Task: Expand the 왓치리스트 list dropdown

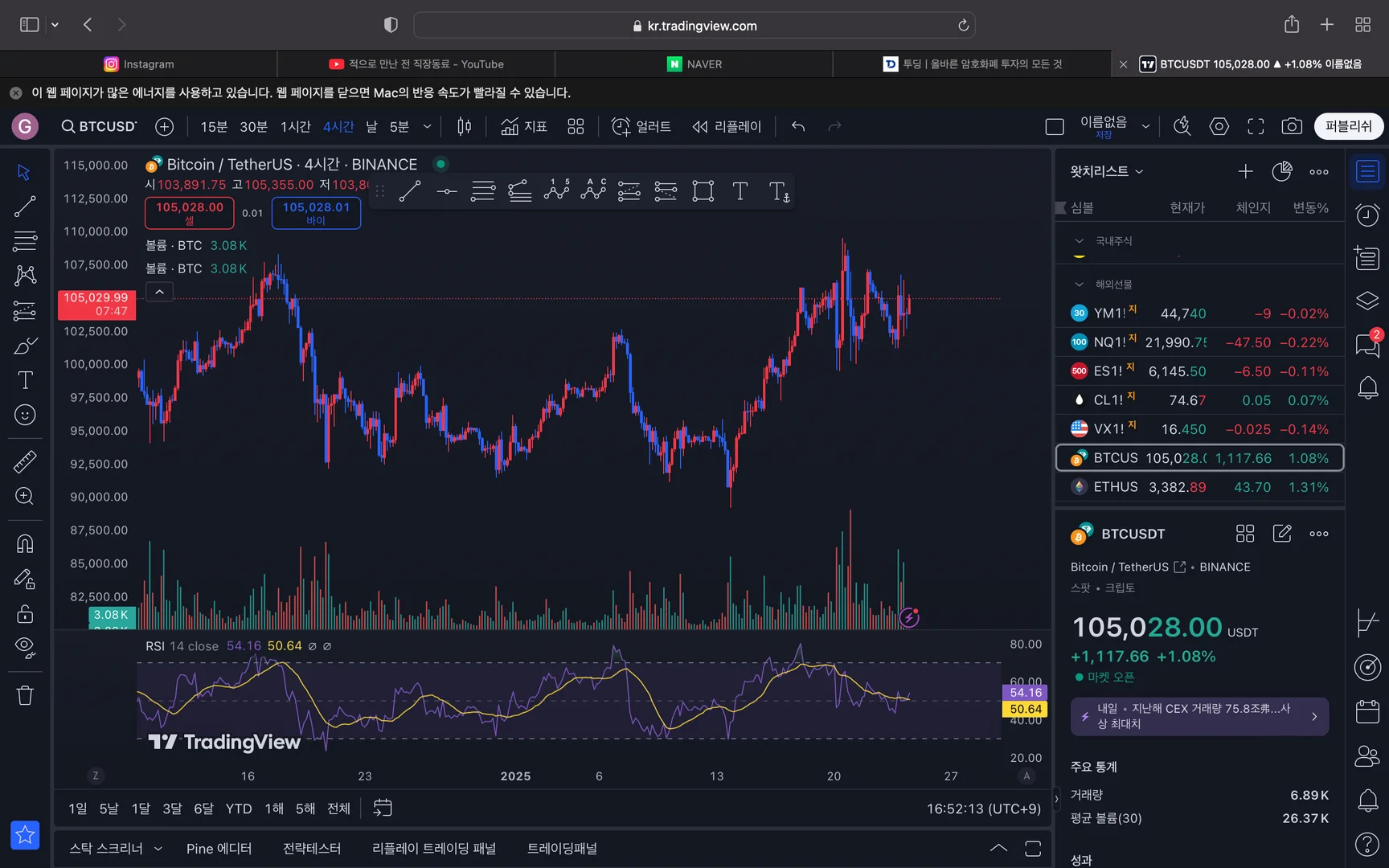Action: click(x=1107, y=171)
